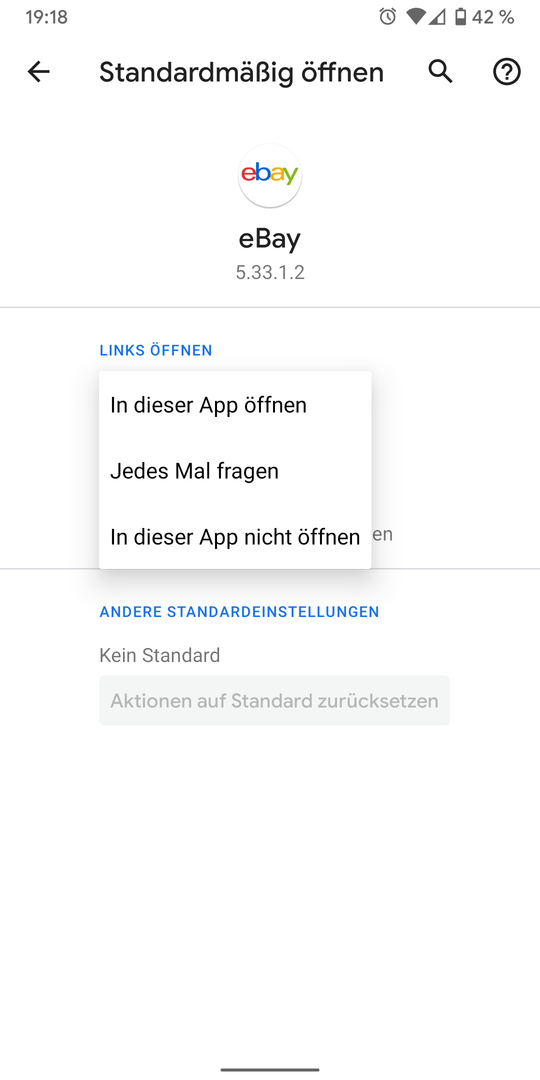540x1080 pixels.
Task: Tap the version number 5.33.1.2
Action: pyautogui.click(x=270, y=273)
